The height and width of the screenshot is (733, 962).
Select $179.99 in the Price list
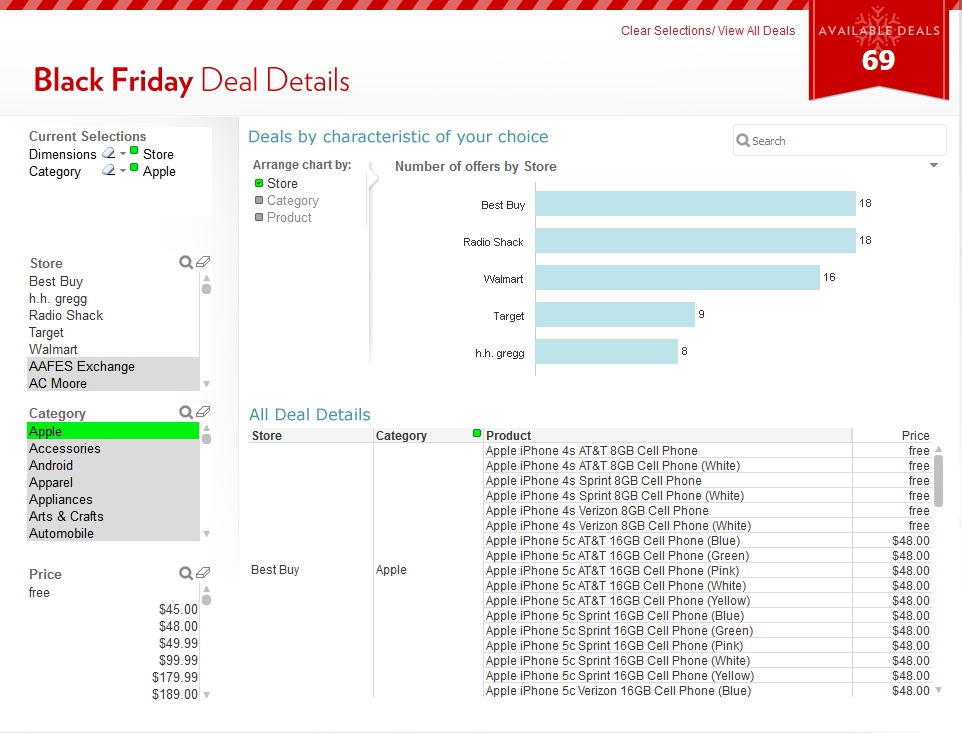click(114, 677)
